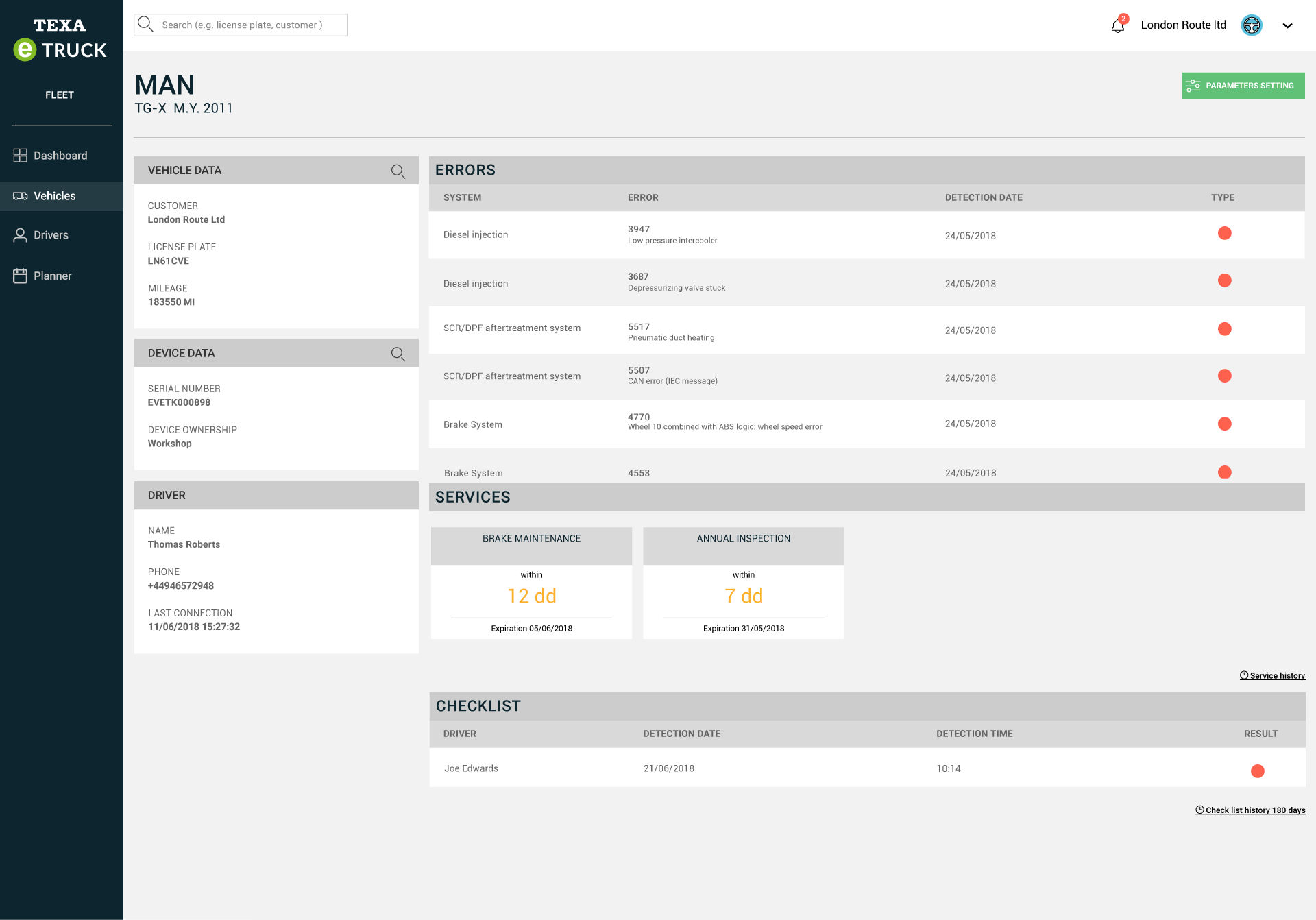Click the mileage value 183550 MI
Screen dimensions: 1316x920
pos(171,302)
